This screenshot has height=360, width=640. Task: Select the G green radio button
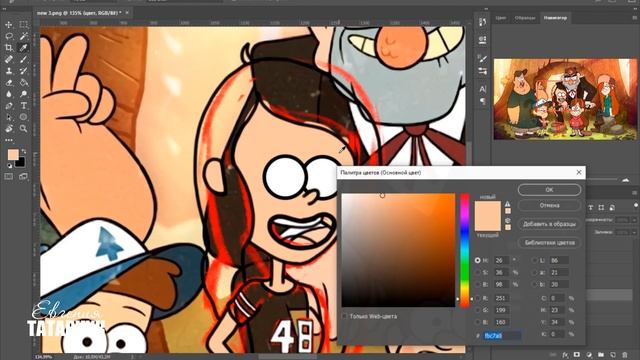(478, 310)
